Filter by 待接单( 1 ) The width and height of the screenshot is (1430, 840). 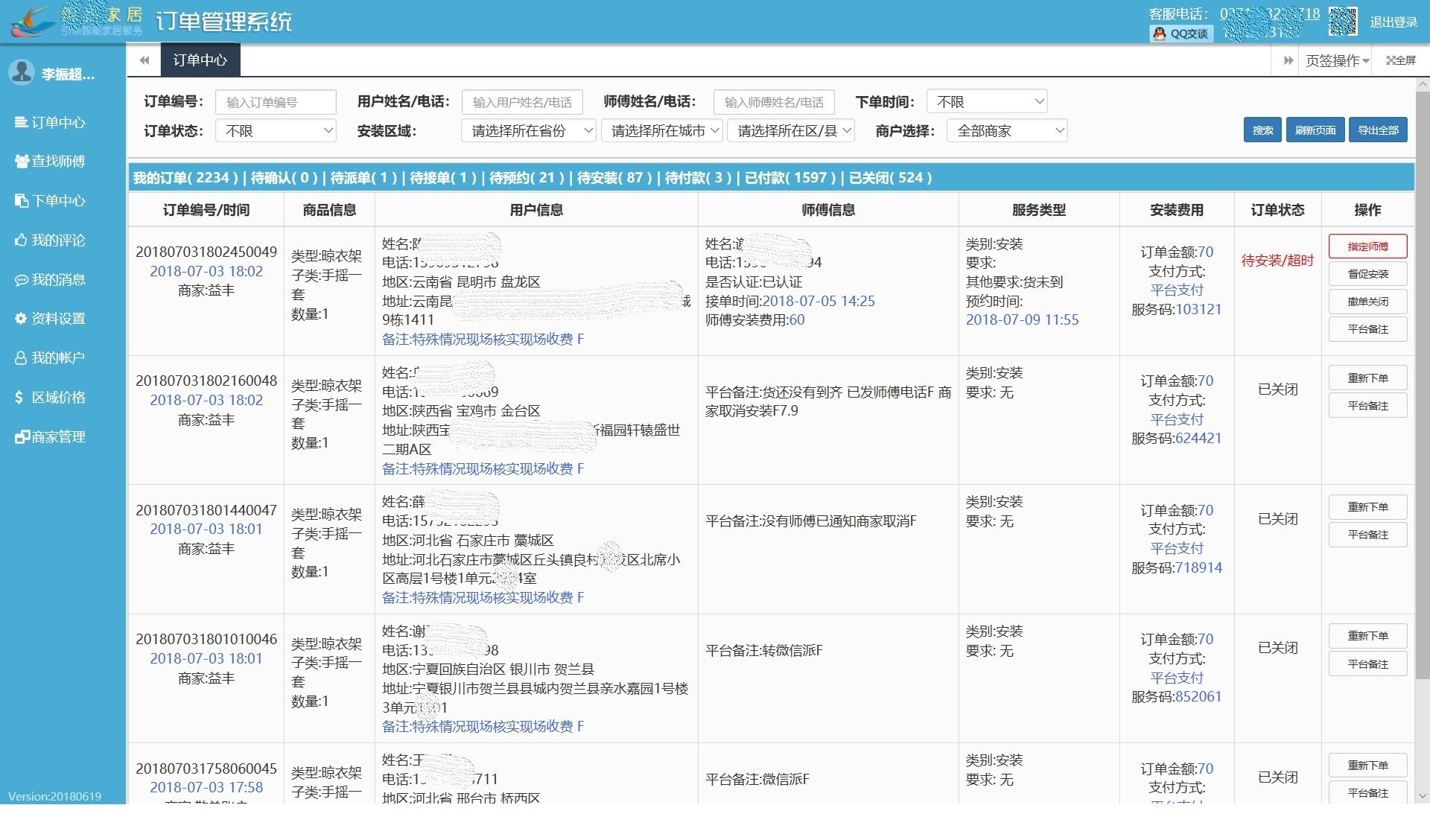click(444, 177)
